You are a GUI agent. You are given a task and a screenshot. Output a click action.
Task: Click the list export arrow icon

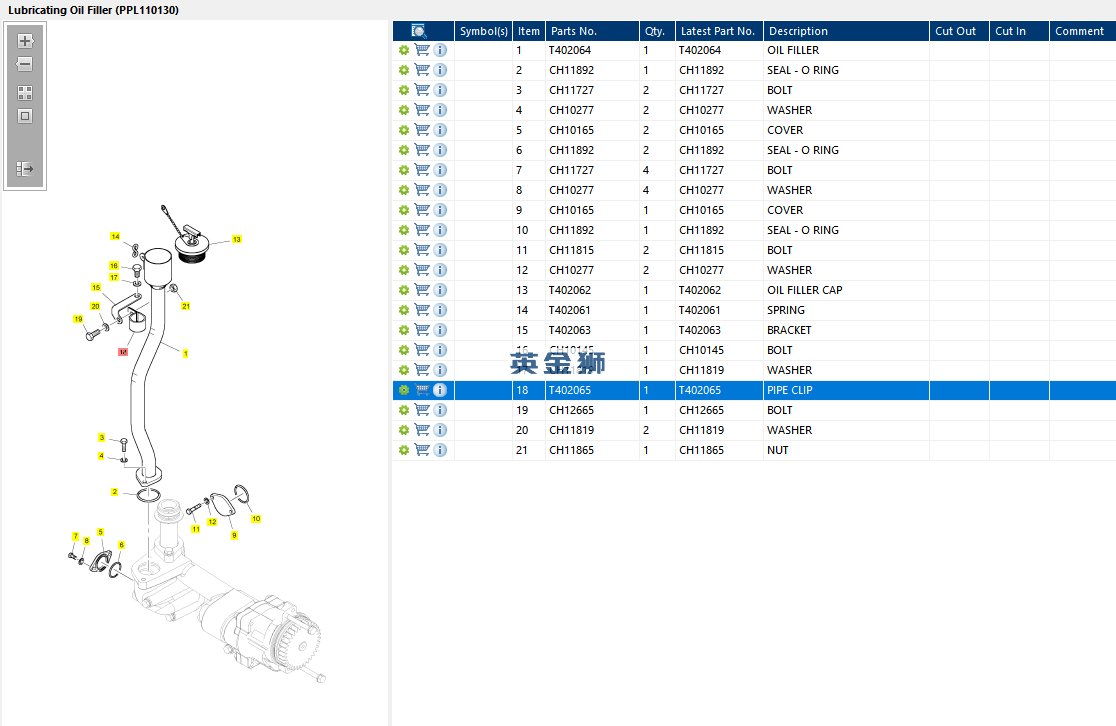(25, 169)
